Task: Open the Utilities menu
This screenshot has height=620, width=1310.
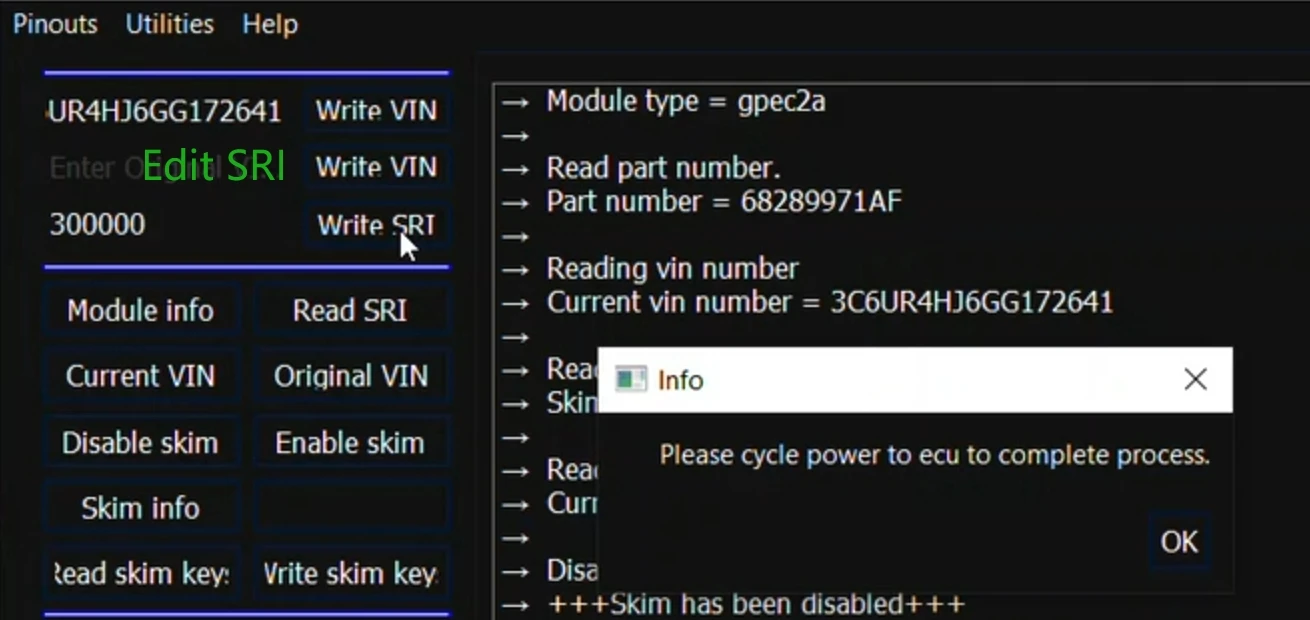Action: coord(168,24)
